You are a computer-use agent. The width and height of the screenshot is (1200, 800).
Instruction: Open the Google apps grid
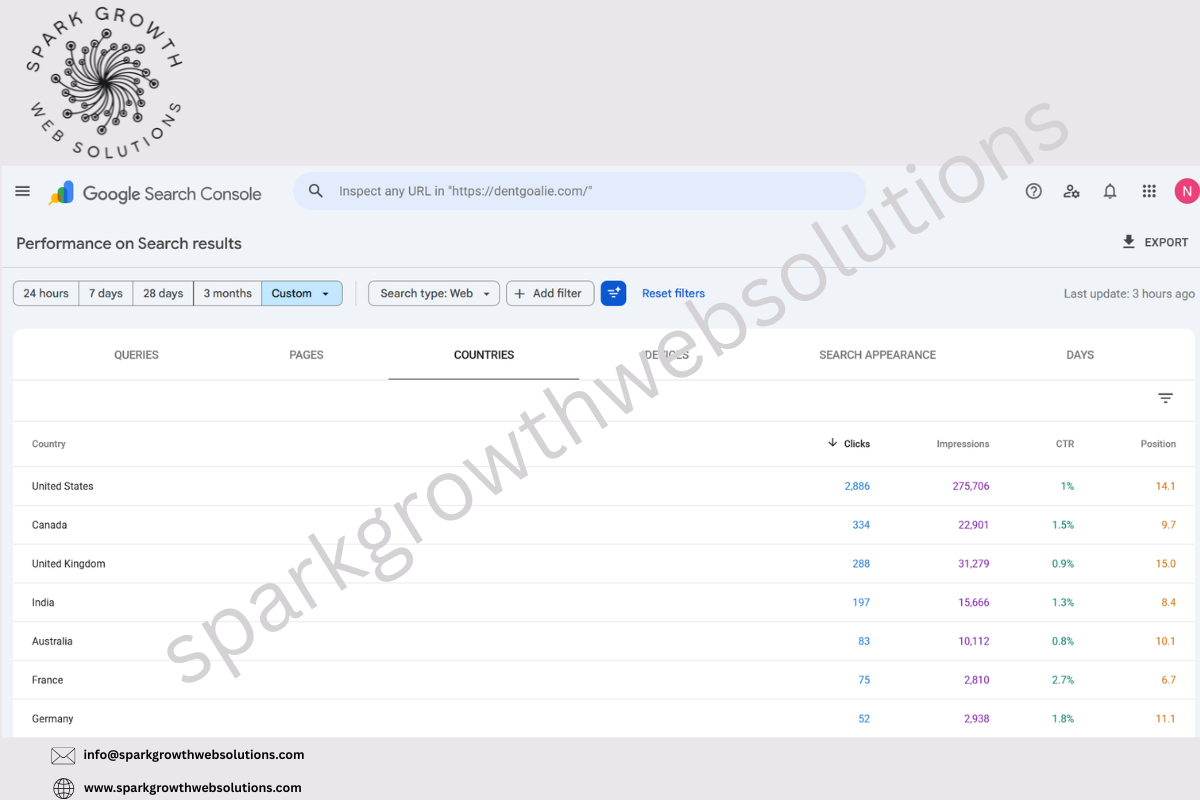coord(1149,191)
